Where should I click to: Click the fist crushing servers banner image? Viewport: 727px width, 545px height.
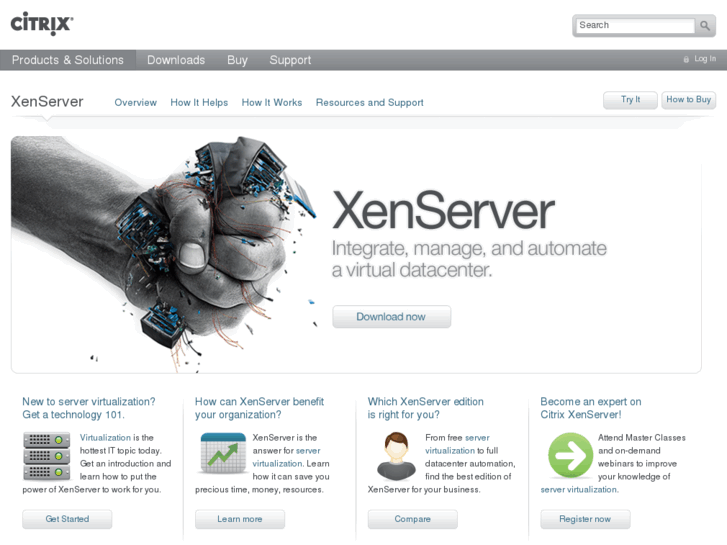(x=165, y=254)
